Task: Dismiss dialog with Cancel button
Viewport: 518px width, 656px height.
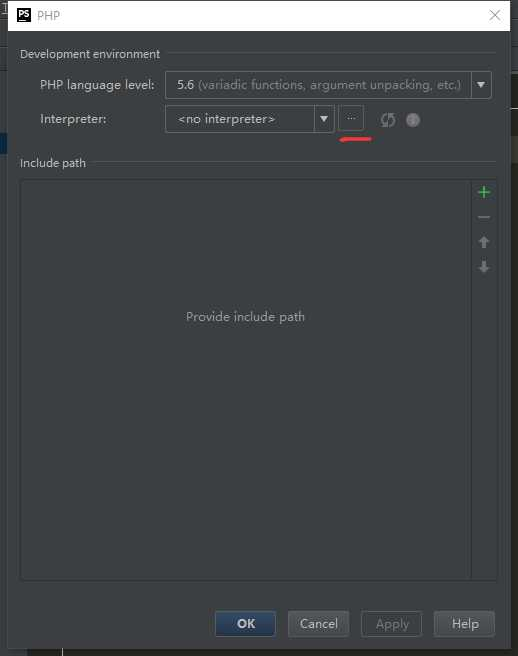Action: (319, 624)
